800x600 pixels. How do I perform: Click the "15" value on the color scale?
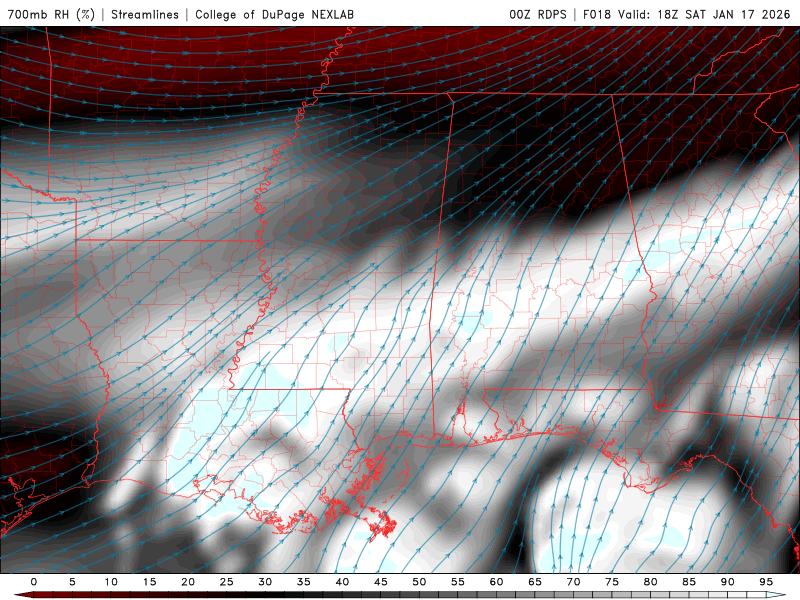pyautogui.click(x=149, y=582)
